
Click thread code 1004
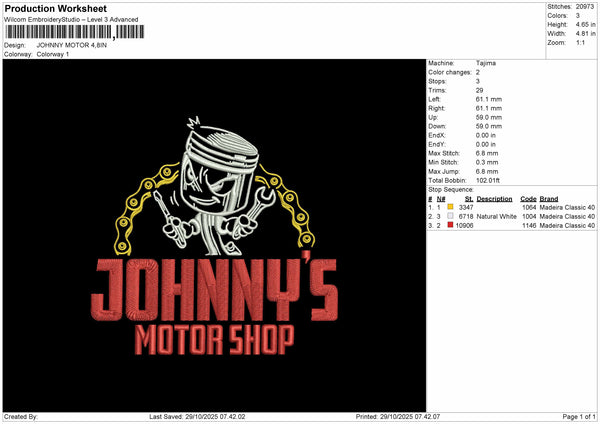click(x=529, y=217)
